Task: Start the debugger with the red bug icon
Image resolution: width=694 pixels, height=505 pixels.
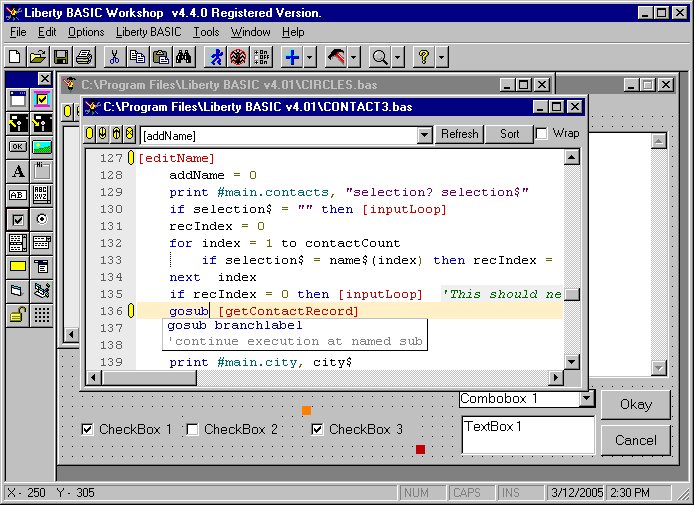Action: 238,57
